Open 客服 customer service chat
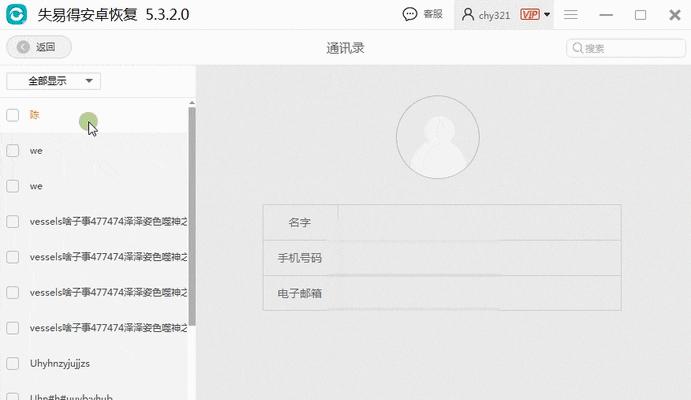The width and height of the screenshot is (691, 400). (422, 14)
